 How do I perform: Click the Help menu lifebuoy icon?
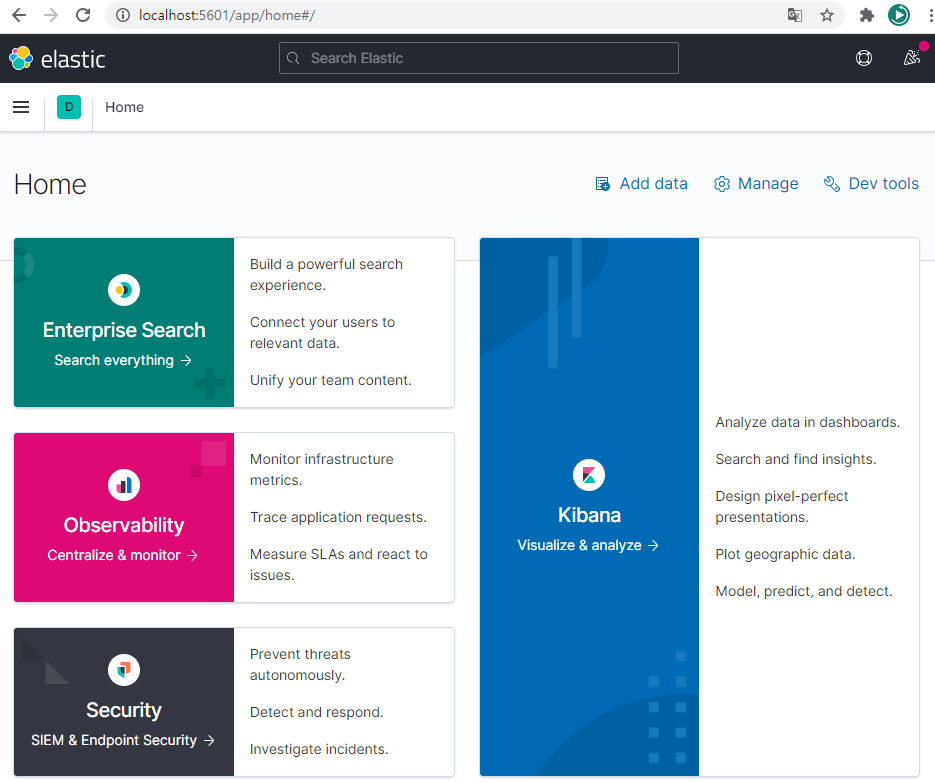(863, 58)
